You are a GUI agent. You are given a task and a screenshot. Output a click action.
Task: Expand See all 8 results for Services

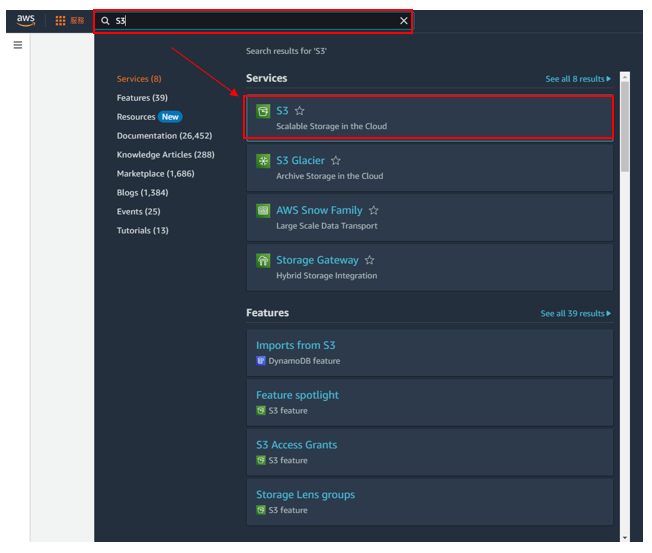point(578,79)
